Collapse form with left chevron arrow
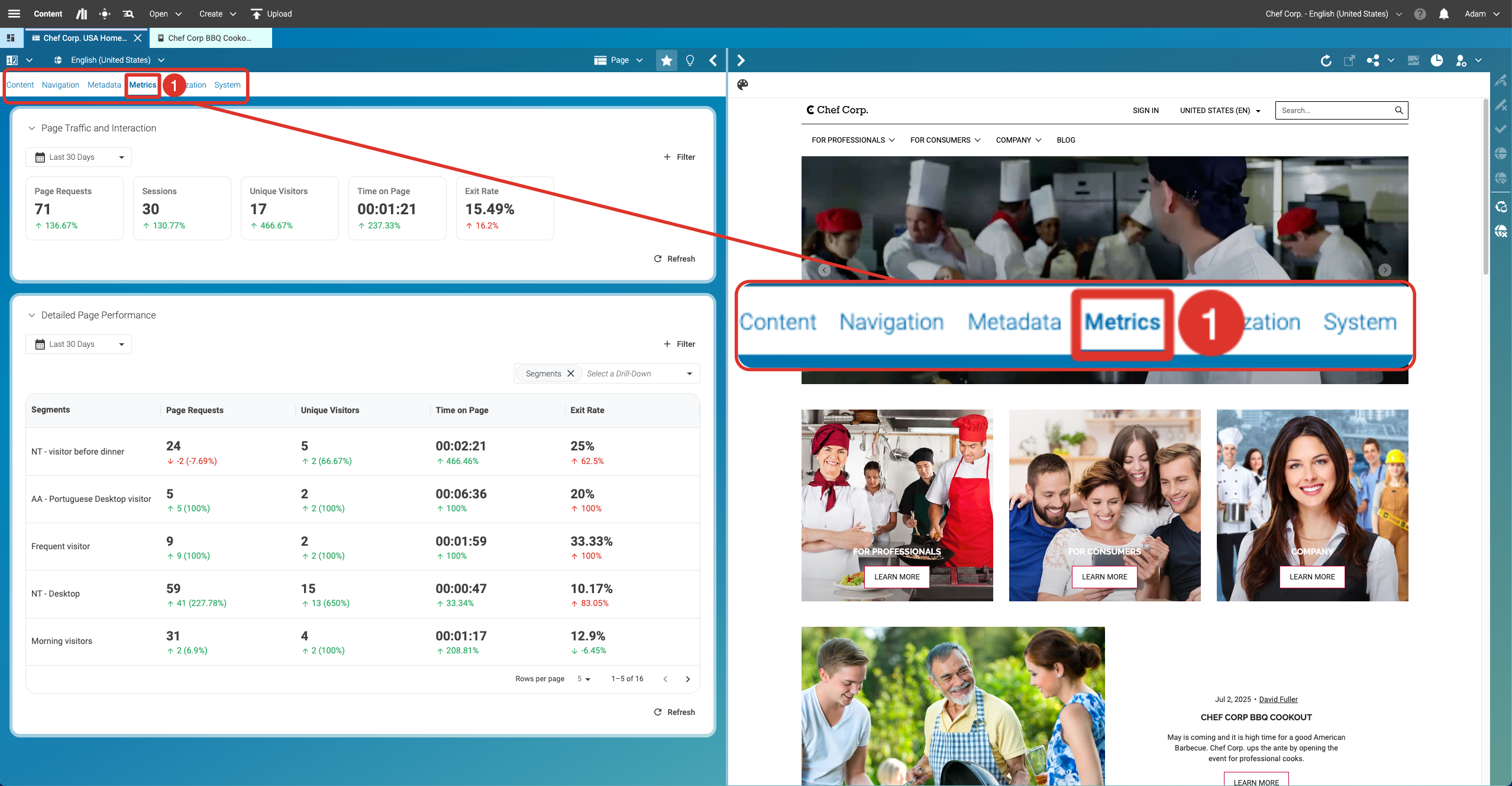This screenshot has height=786, width=1512. pos(713,60)
